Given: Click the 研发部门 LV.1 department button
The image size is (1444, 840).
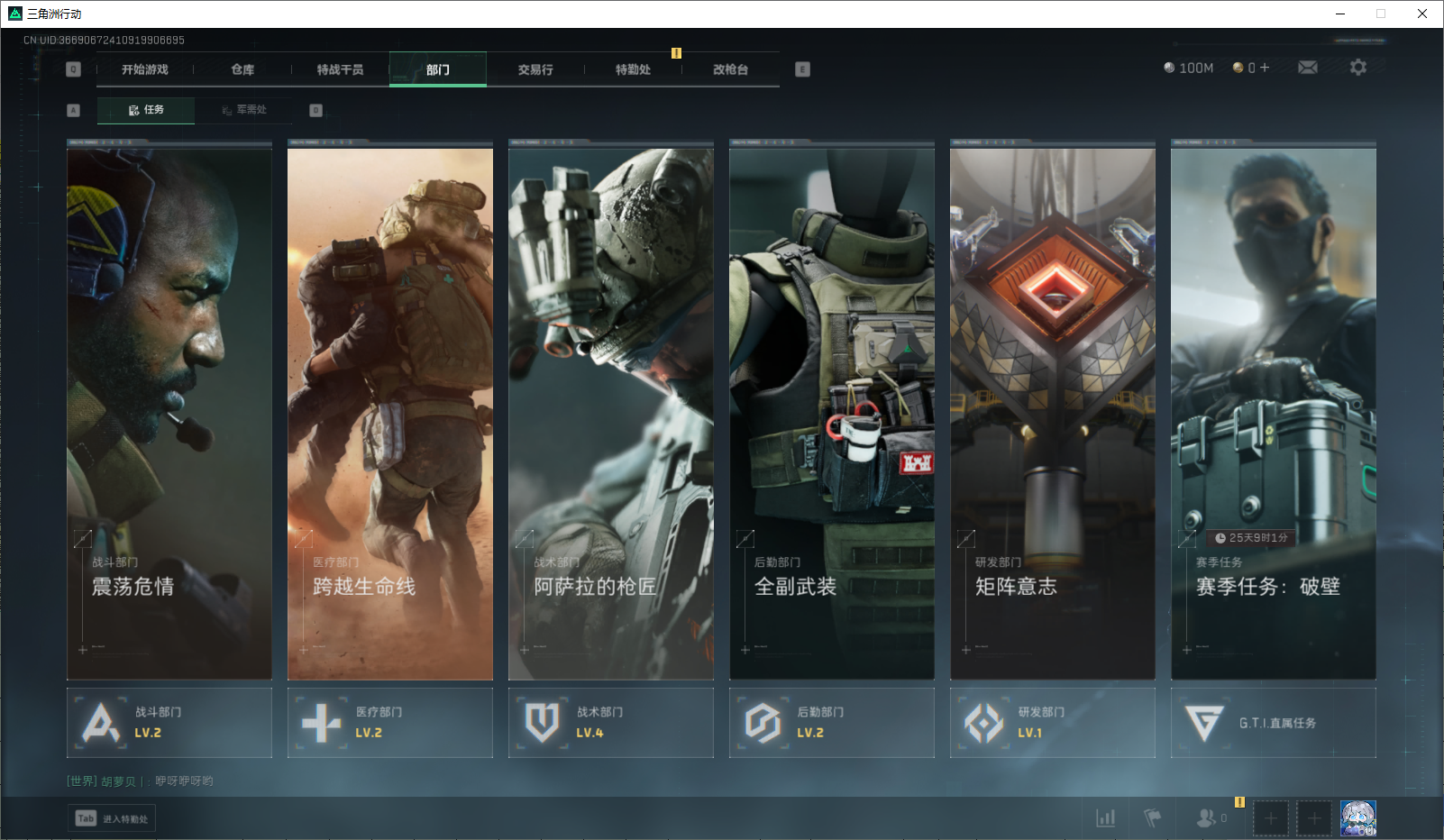Looking at the screenshot, I should point(1053,723).
